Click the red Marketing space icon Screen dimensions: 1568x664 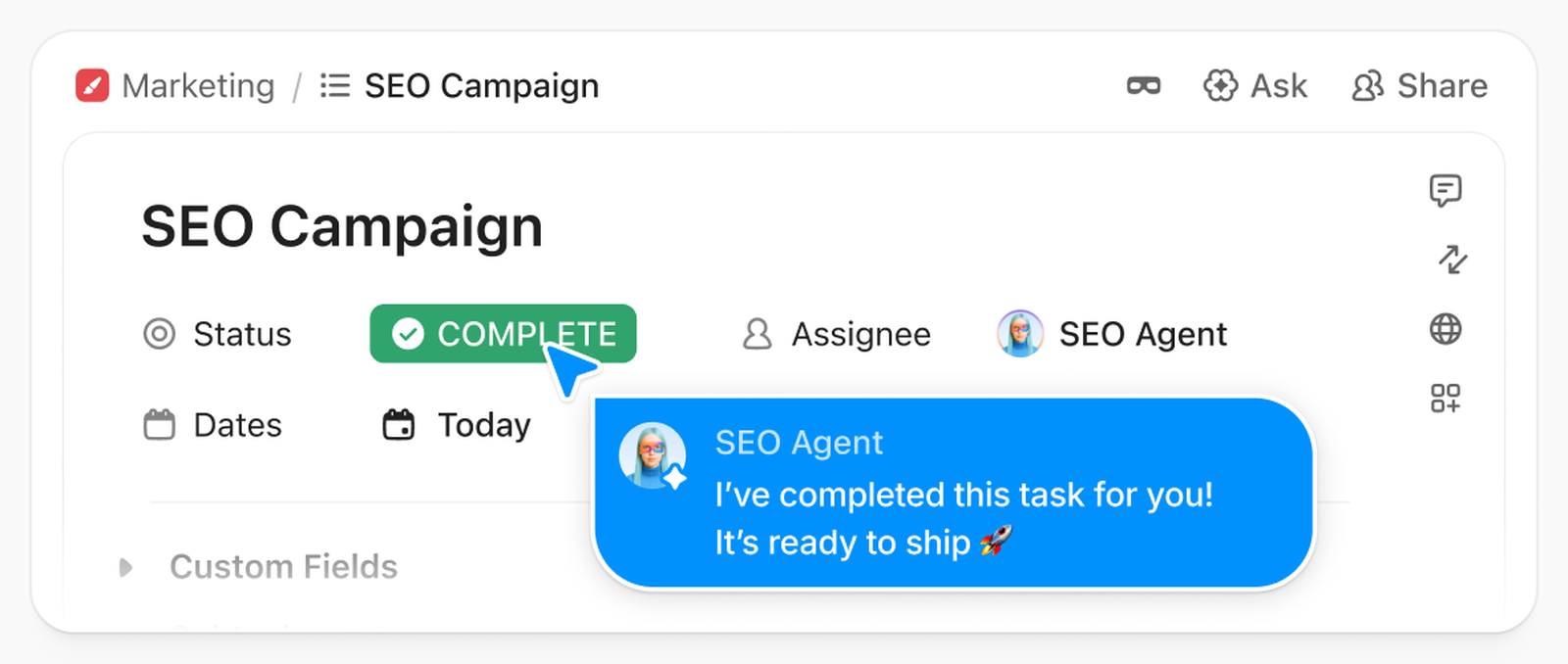92,86
